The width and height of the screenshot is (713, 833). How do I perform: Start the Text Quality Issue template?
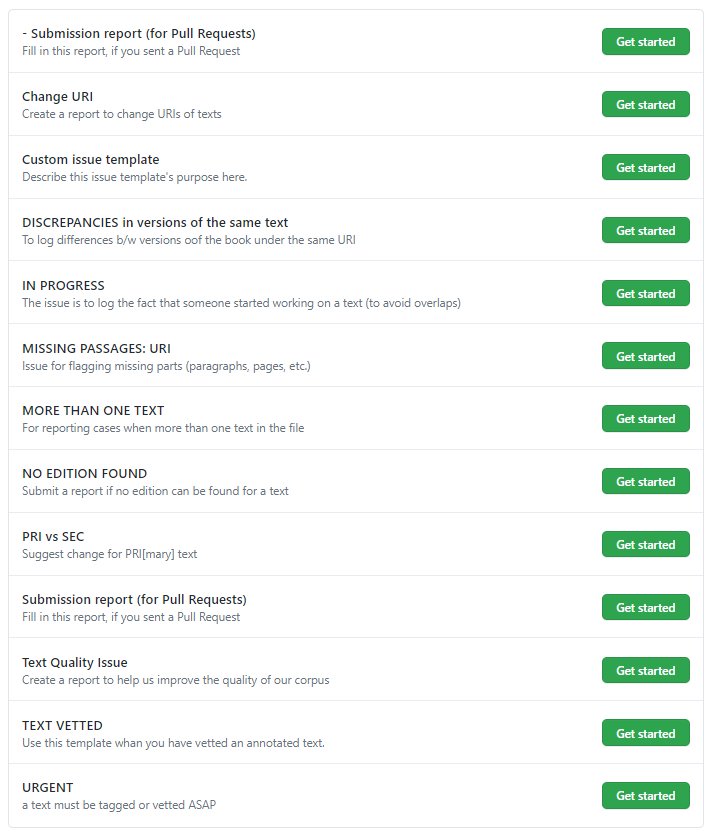645,671
